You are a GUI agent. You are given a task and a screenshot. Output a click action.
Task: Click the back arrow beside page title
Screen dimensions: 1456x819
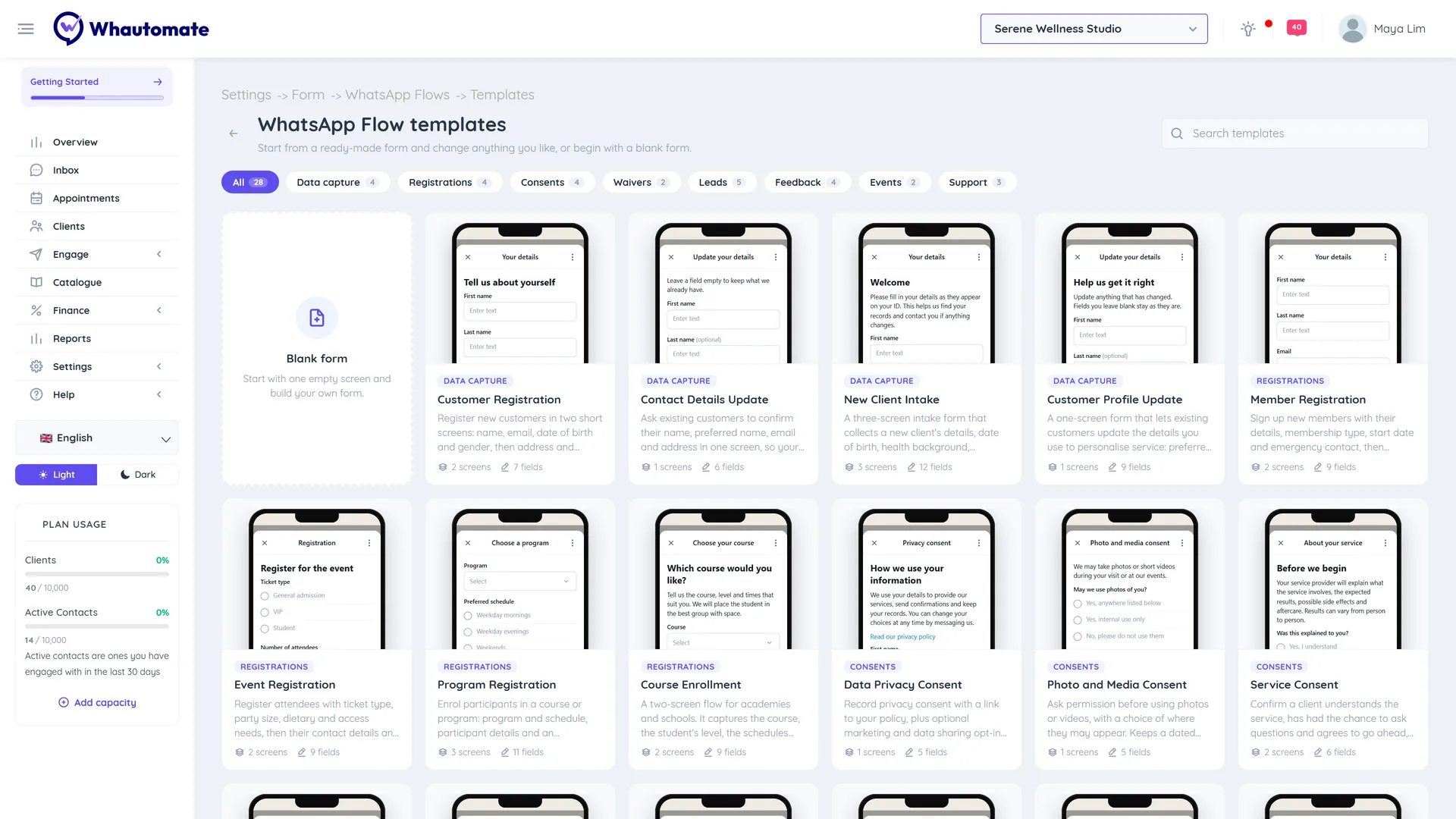[x=234, y=133]
